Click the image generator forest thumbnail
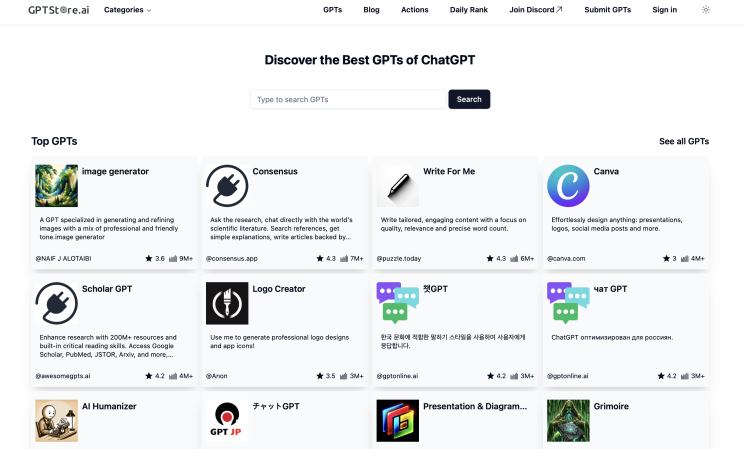The height and width of the screenshot is (449, 743). point(56,186)
